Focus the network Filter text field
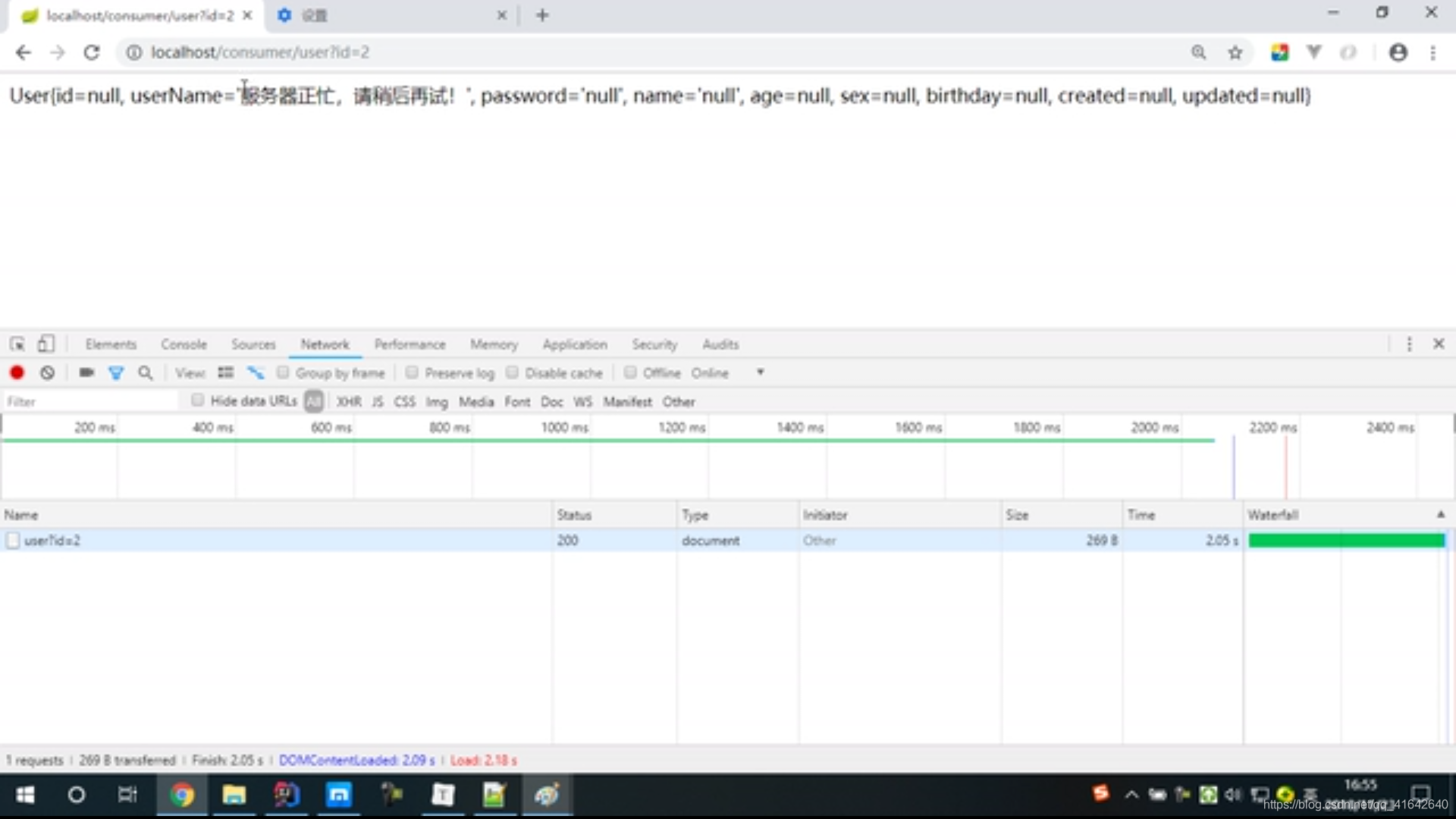Image resolution: width=1456 pixels, height=819 pixels. (91, 401)
